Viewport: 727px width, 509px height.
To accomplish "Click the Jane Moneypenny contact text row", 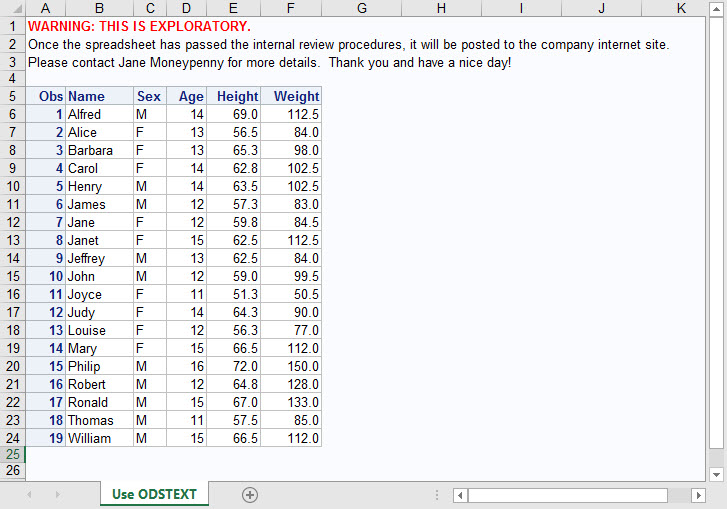I will point(269,62).
